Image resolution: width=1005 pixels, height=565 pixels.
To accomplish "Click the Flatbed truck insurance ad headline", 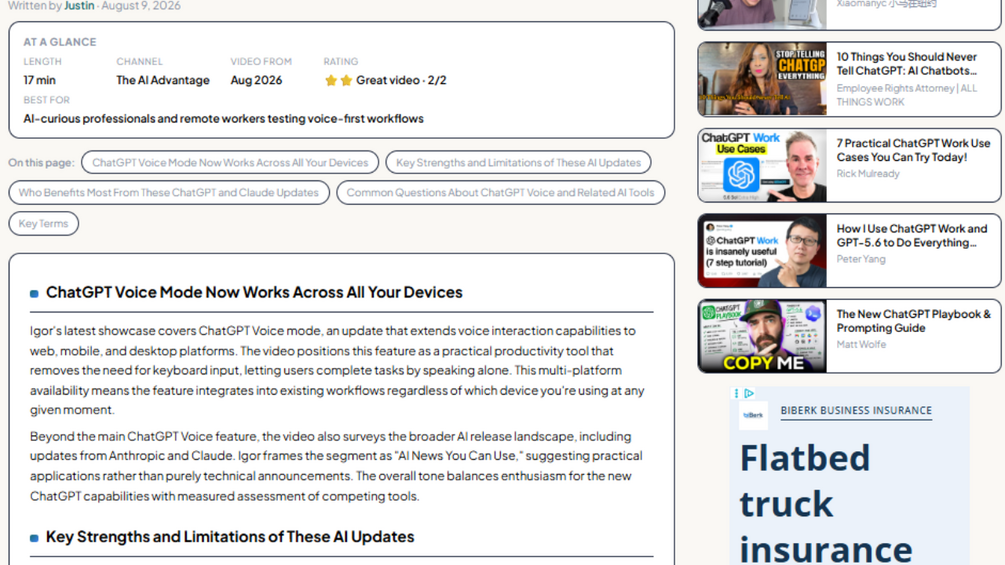I will point(826,503).
